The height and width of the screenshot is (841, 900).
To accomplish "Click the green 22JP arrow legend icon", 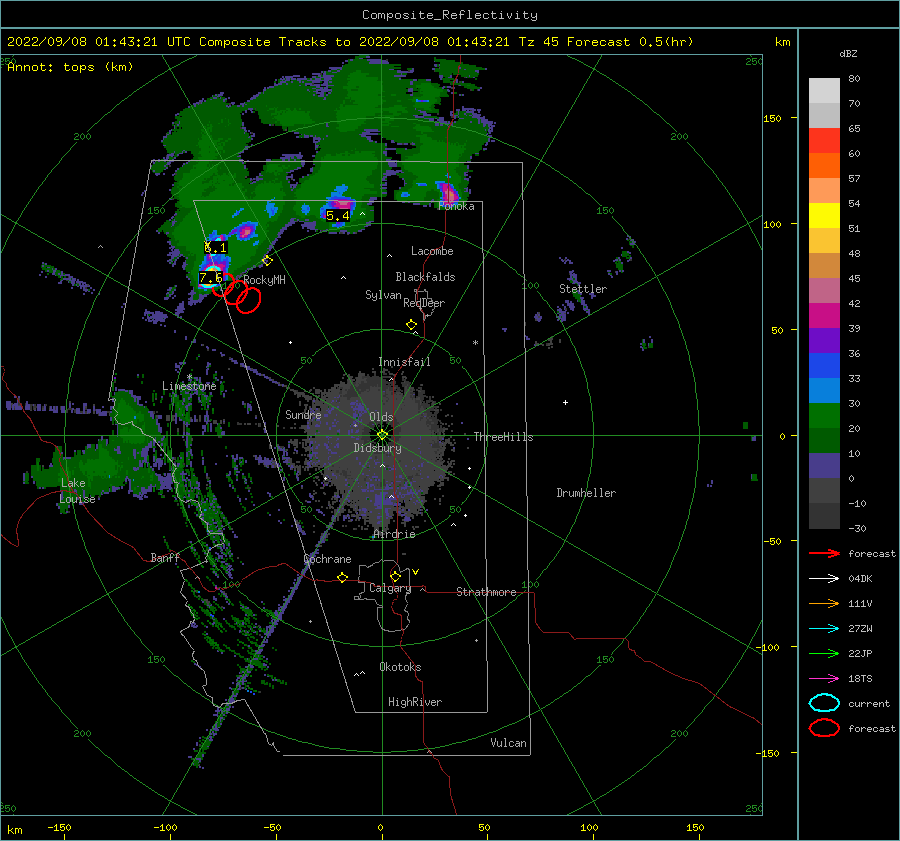I will click(x=824, y=653).
